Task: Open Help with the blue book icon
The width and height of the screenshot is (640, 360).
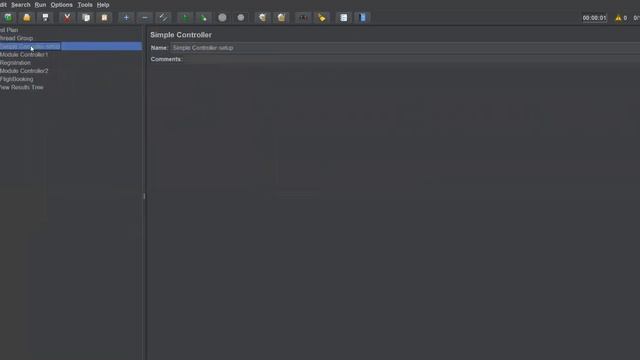Action: coord(362,18)
